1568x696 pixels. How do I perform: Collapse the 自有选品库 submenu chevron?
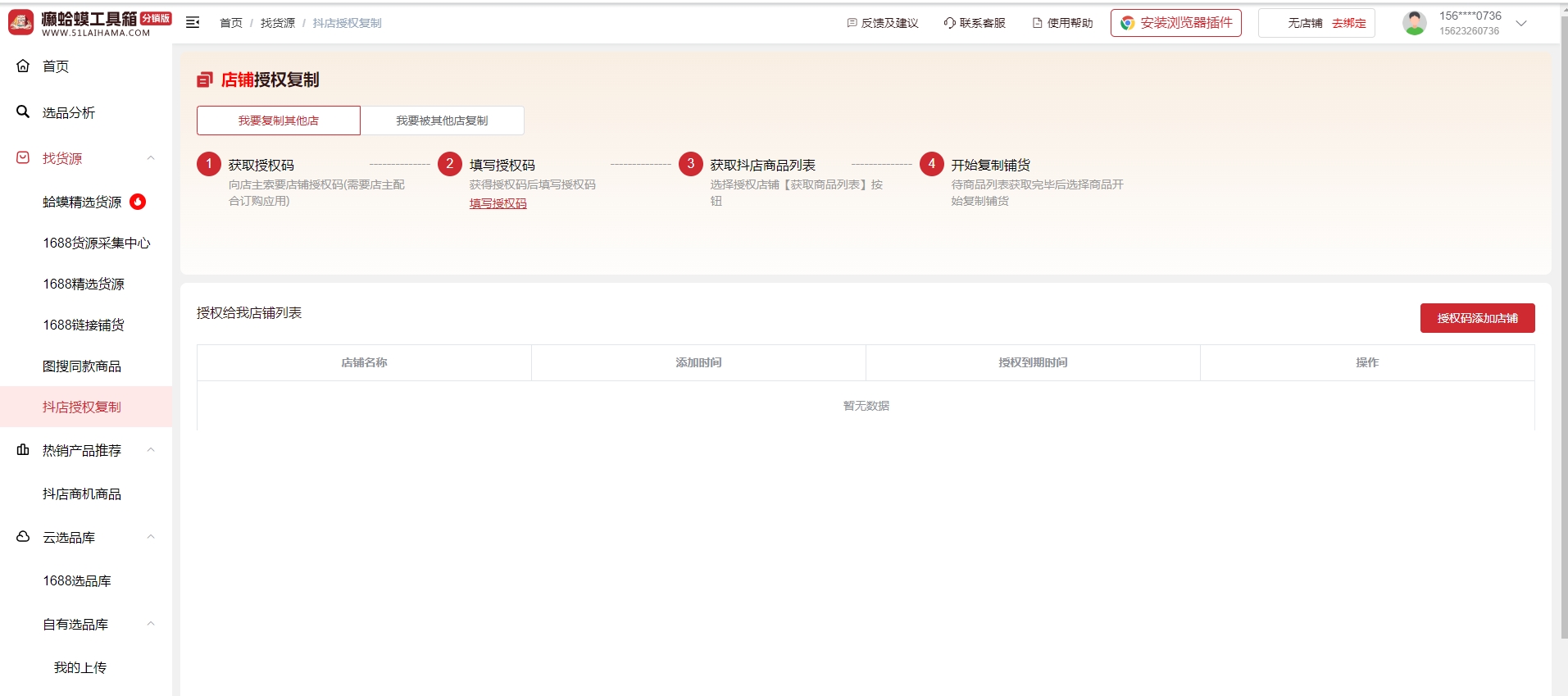pos(151,624)
